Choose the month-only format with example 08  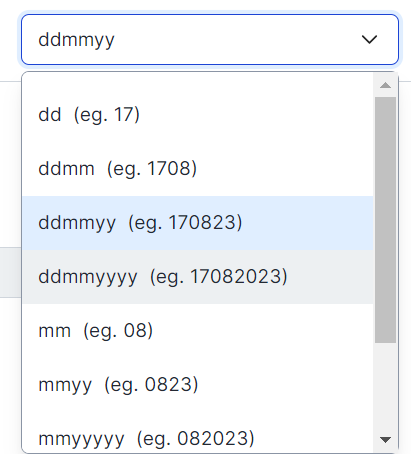pos(198,331)
